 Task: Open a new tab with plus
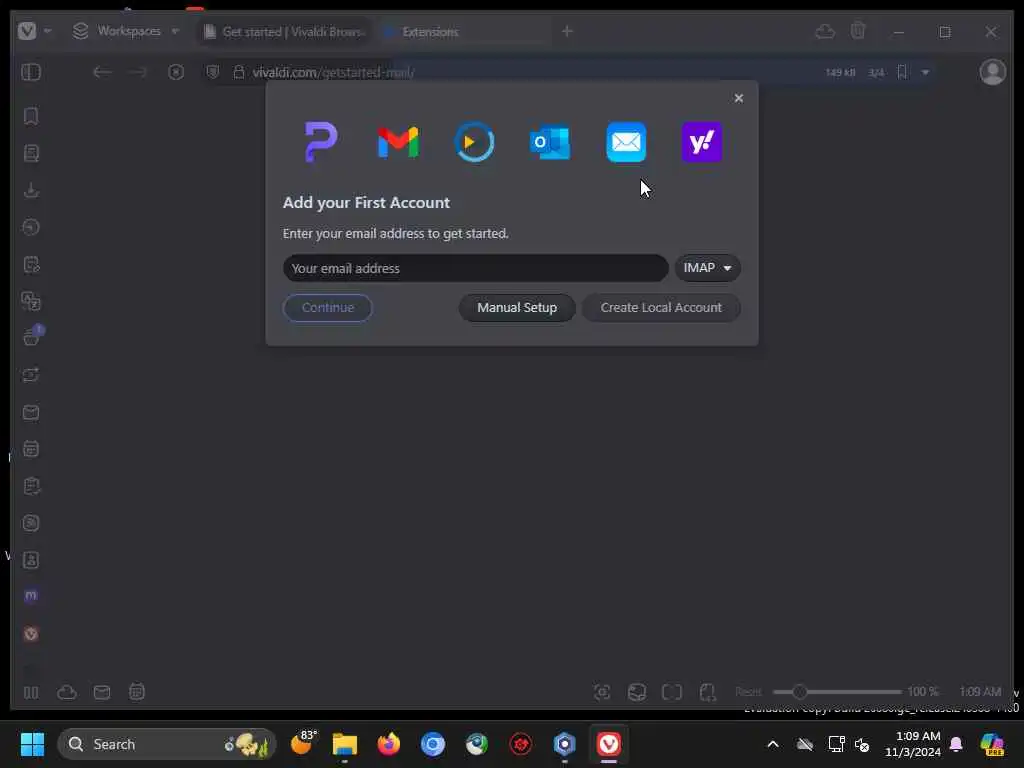tap(567, 31)
